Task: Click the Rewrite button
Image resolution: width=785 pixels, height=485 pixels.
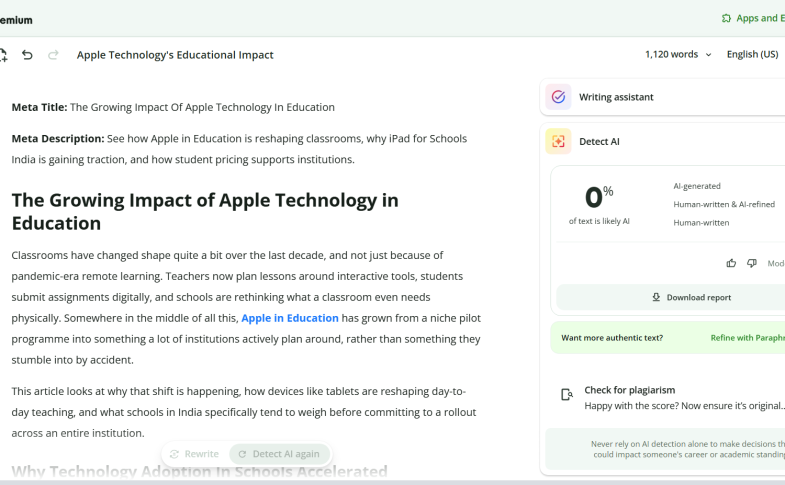Action: pos(194,454)
